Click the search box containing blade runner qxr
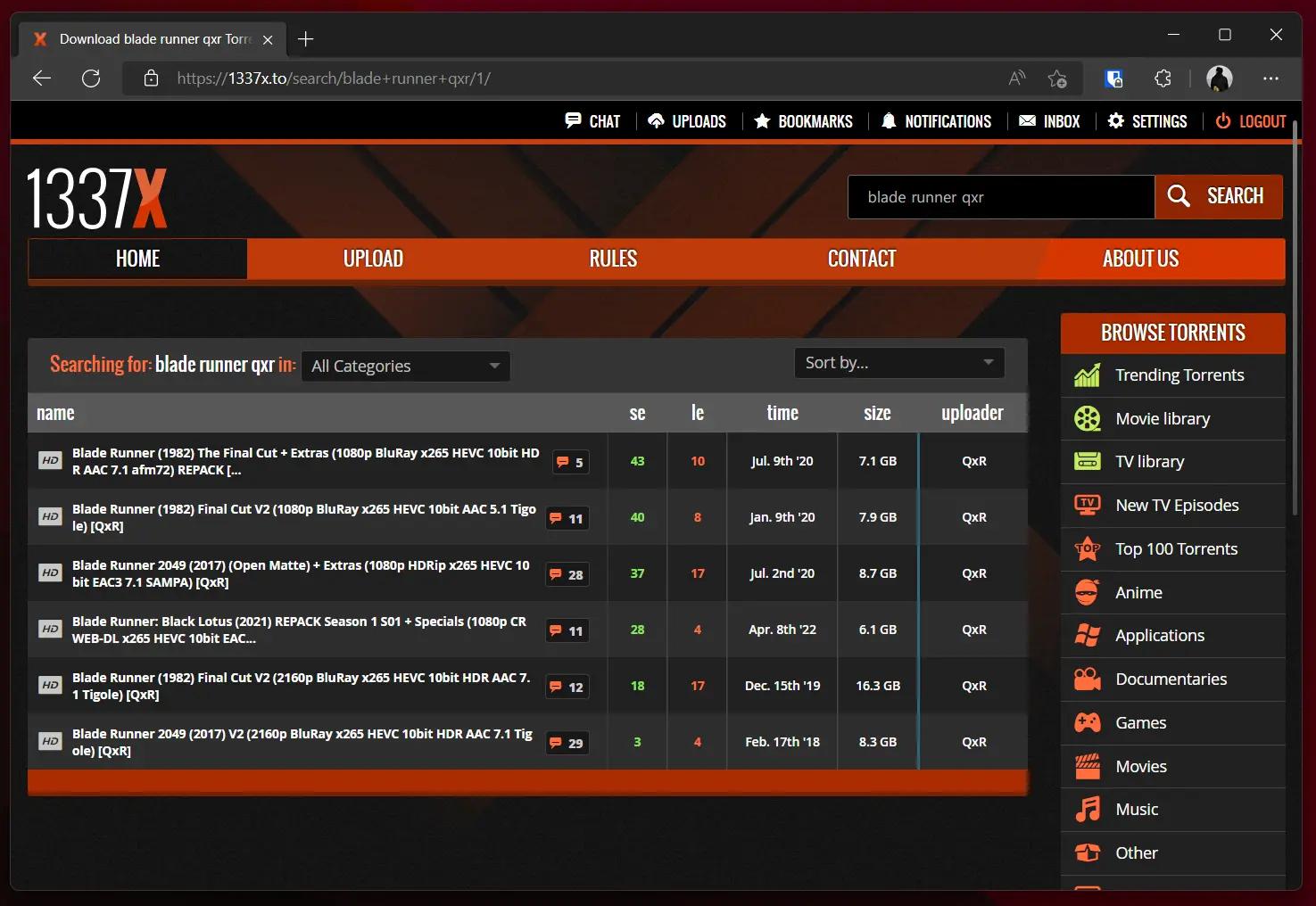Screen dimensions: 1316x906 tap(1001, 197)
